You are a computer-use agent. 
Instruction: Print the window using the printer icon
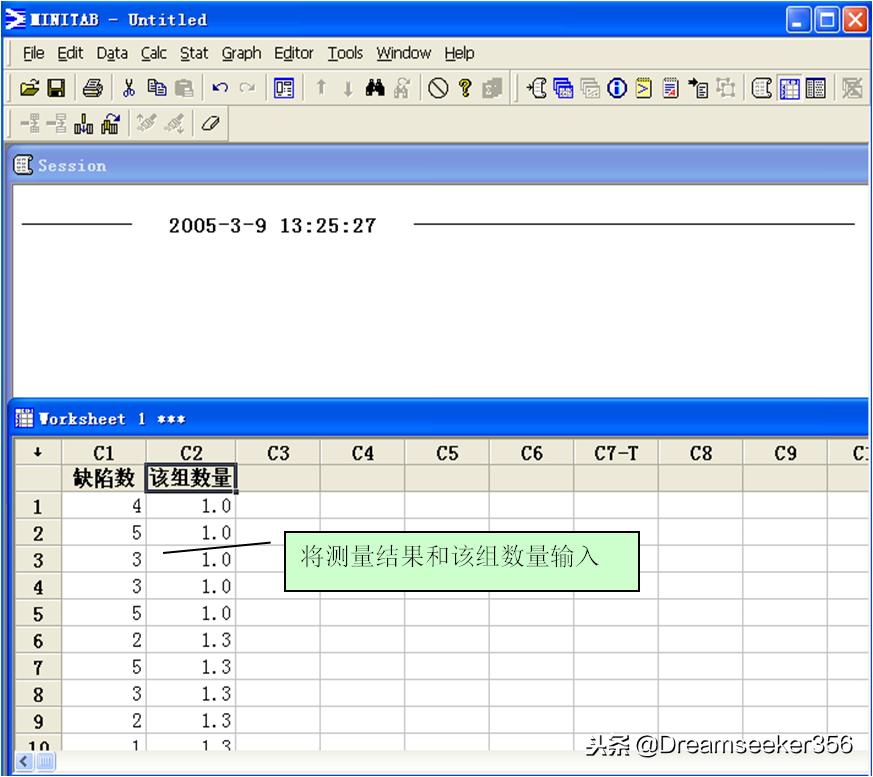point(92,88)
